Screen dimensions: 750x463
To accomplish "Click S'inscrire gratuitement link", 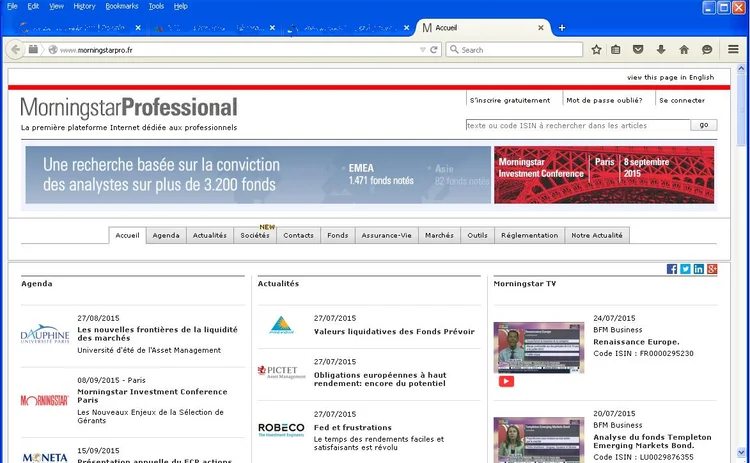I will (510, 100).
